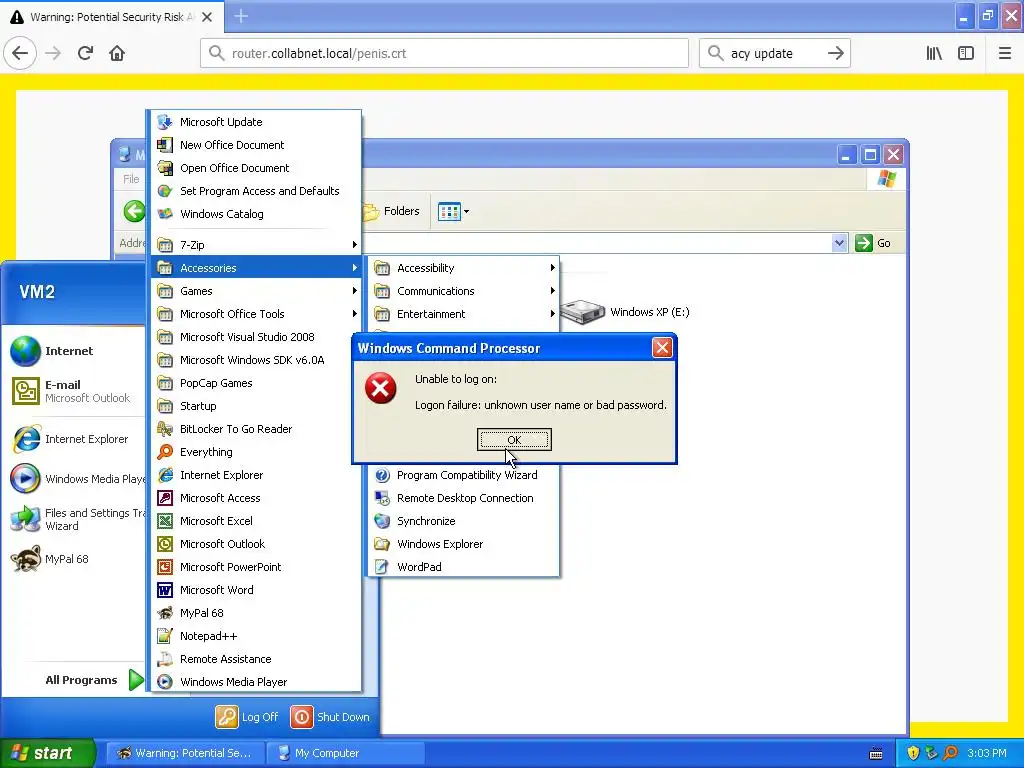The width and height of the screenshot is (1024, 768).
Task: Open the browser hamburger menu
Action: coord(1004,53)
